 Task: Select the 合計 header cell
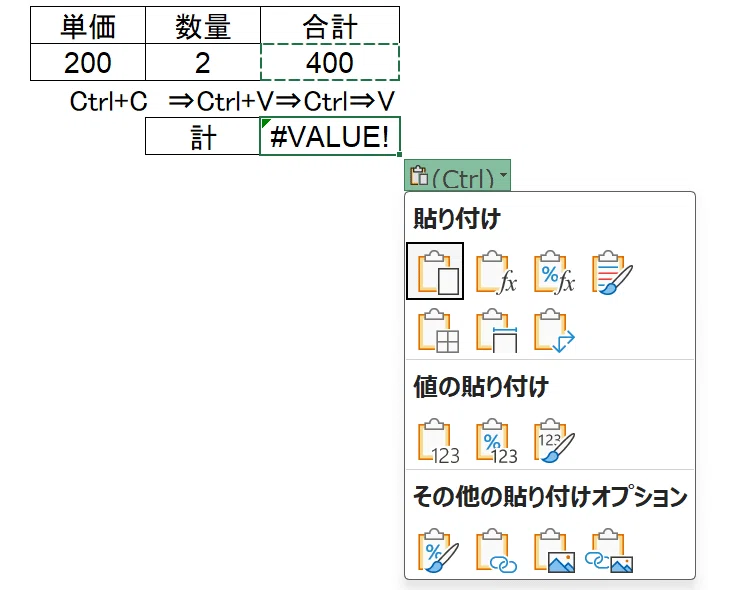click(x=330, y=26)
